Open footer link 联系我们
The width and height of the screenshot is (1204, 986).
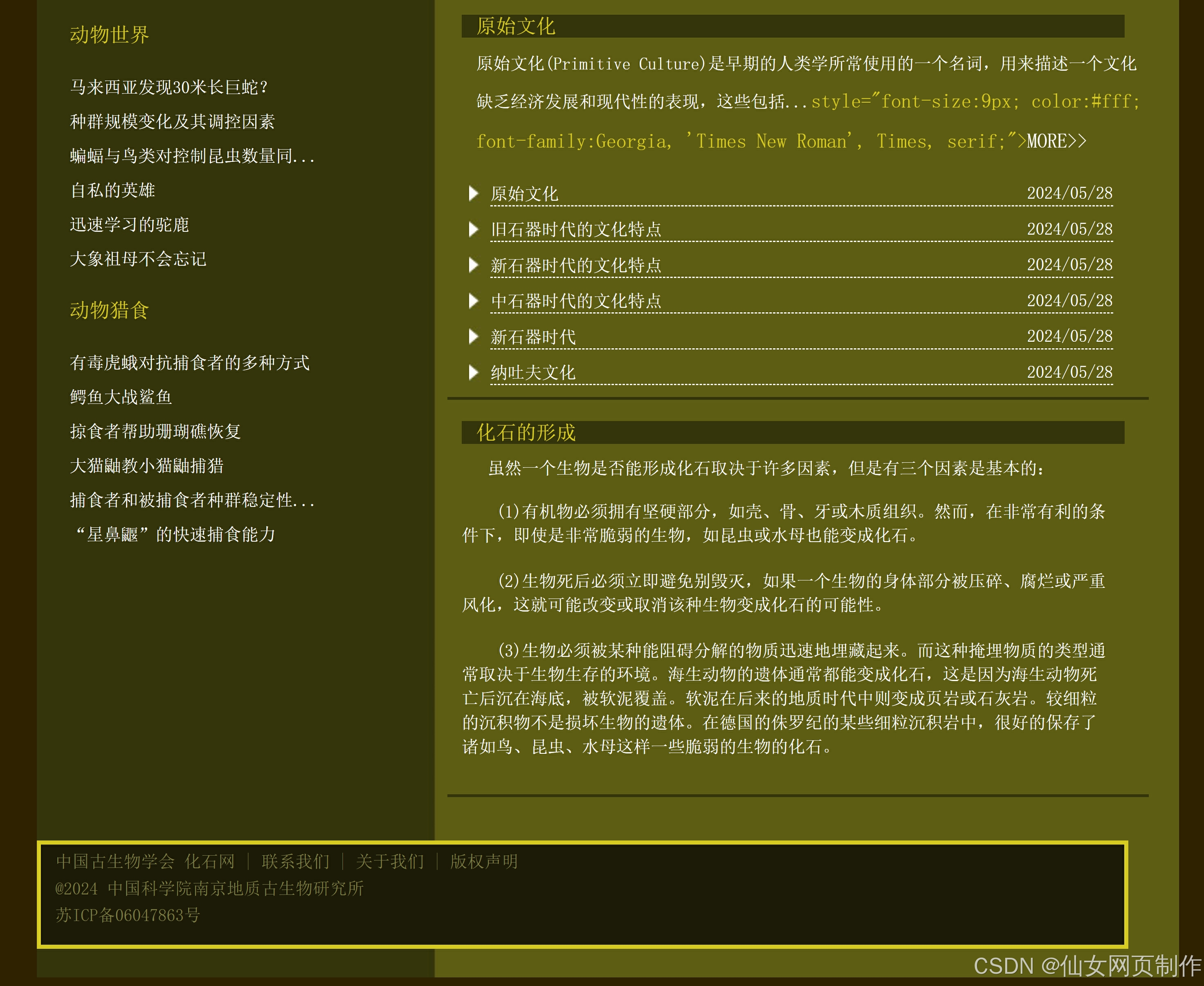tap(295, 862)
